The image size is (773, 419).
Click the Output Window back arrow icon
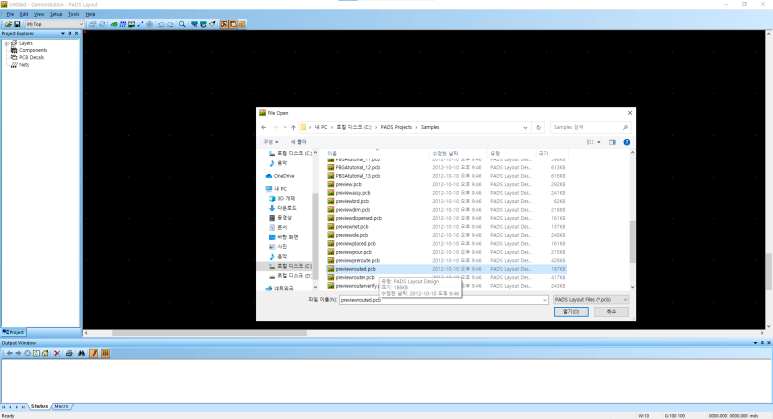(9, 353)
